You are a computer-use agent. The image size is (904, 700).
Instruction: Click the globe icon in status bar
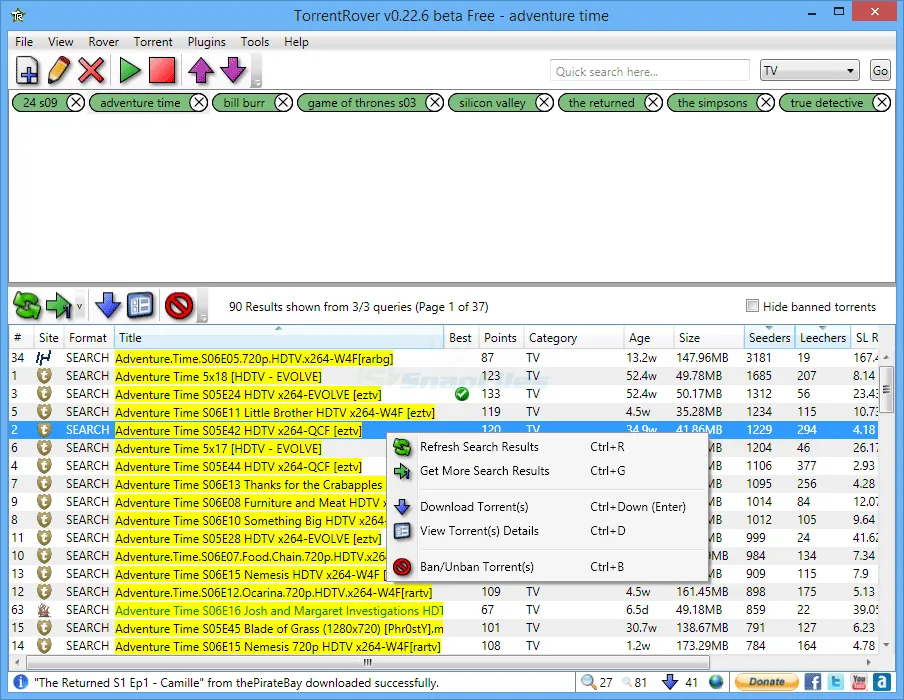pyautogui.click(x=716, y=682)
